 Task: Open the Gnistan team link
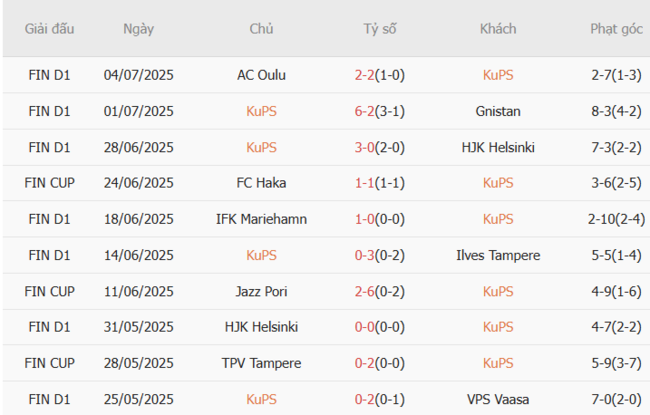coord(498,111)
